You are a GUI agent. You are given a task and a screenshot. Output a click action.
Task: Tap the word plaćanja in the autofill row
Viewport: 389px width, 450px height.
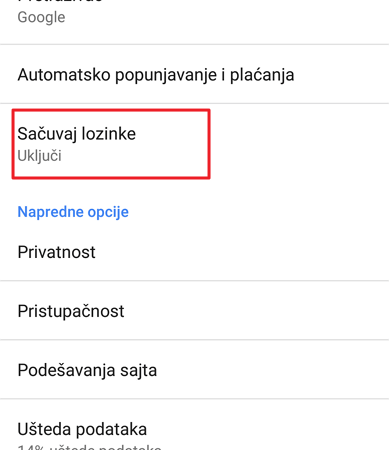tap(262, 75)
